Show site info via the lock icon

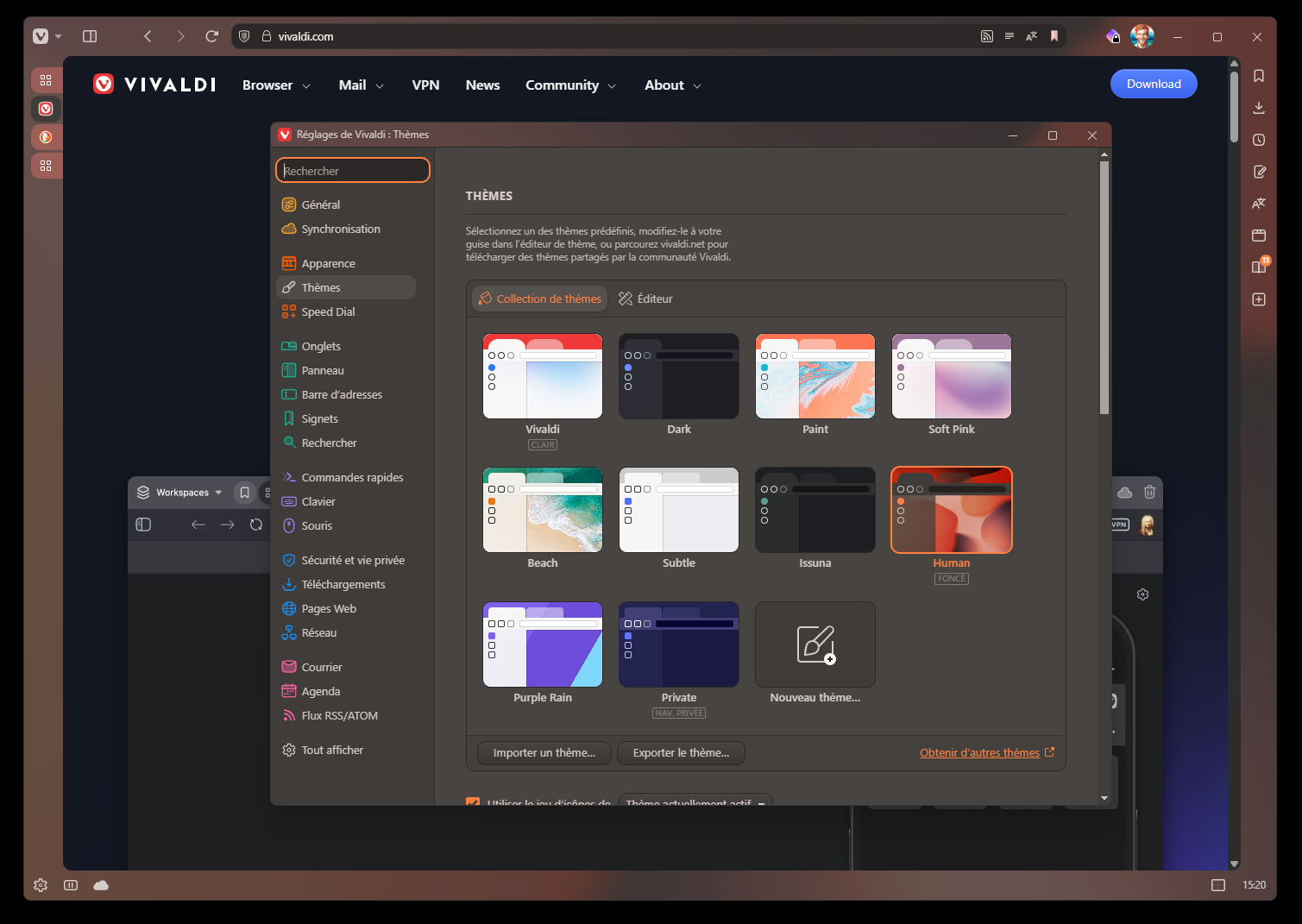click(267, 36)
